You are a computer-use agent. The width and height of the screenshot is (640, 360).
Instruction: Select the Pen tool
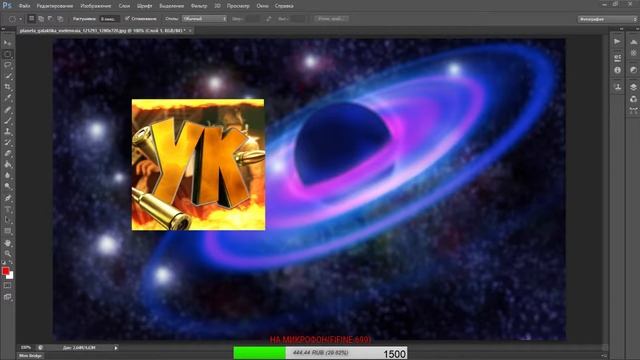(x=7, y=198)
